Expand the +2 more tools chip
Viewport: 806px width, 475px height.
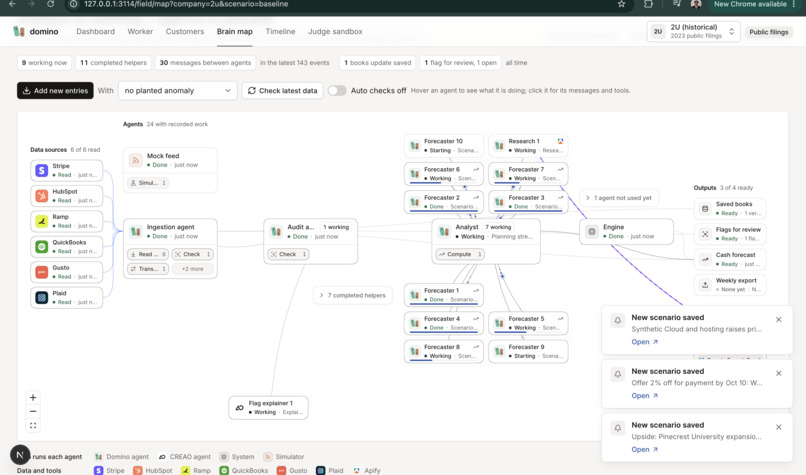(x=192, y=269)
